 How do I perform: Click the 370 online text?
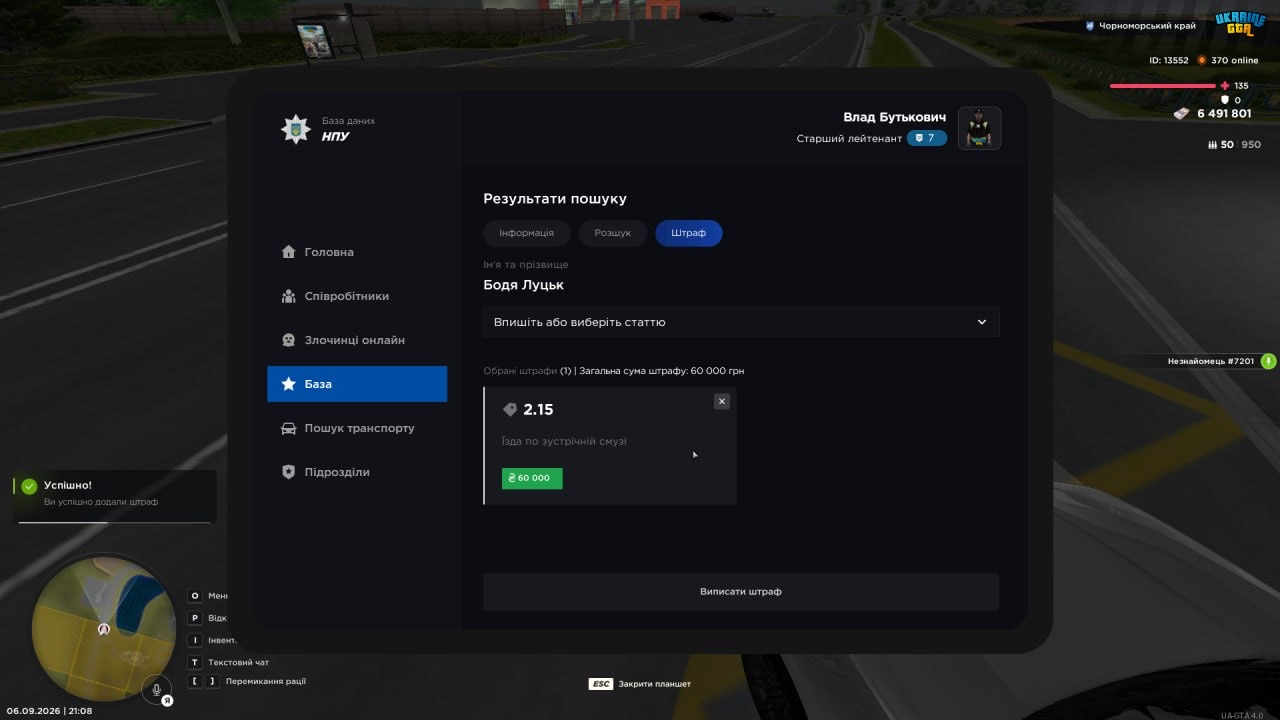click(1235, 60)
